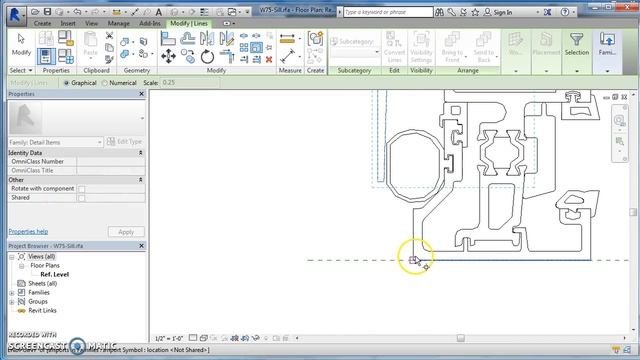Click the keyword search input field
This screenshot has height=360, width=640.
click(x=388, y=12)
